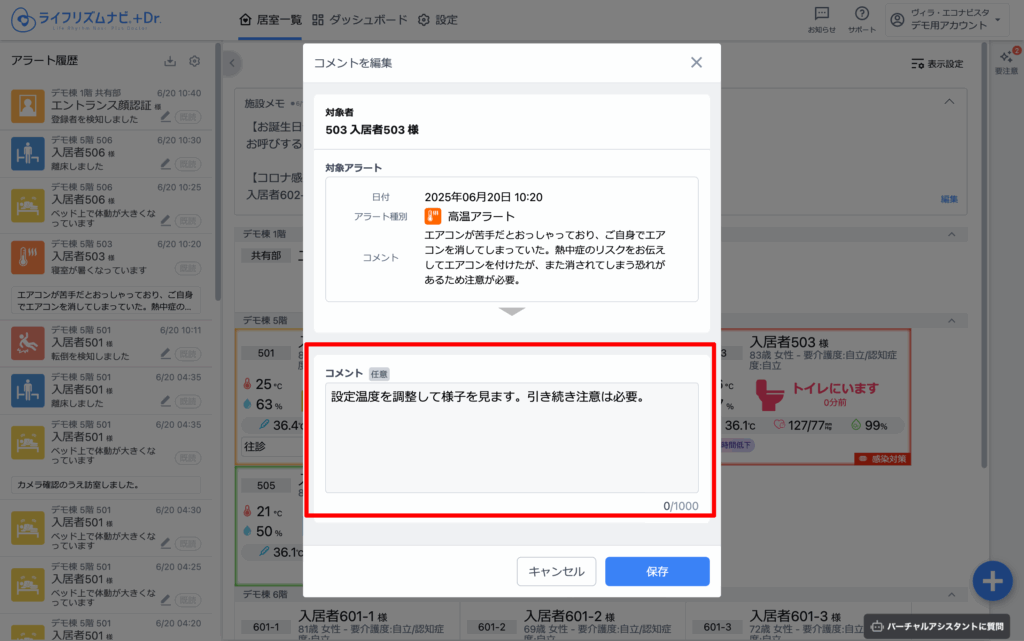Viewport: 1024px width, 641px height.
Task: Click the 保存 button
Action: click(657, 571)
